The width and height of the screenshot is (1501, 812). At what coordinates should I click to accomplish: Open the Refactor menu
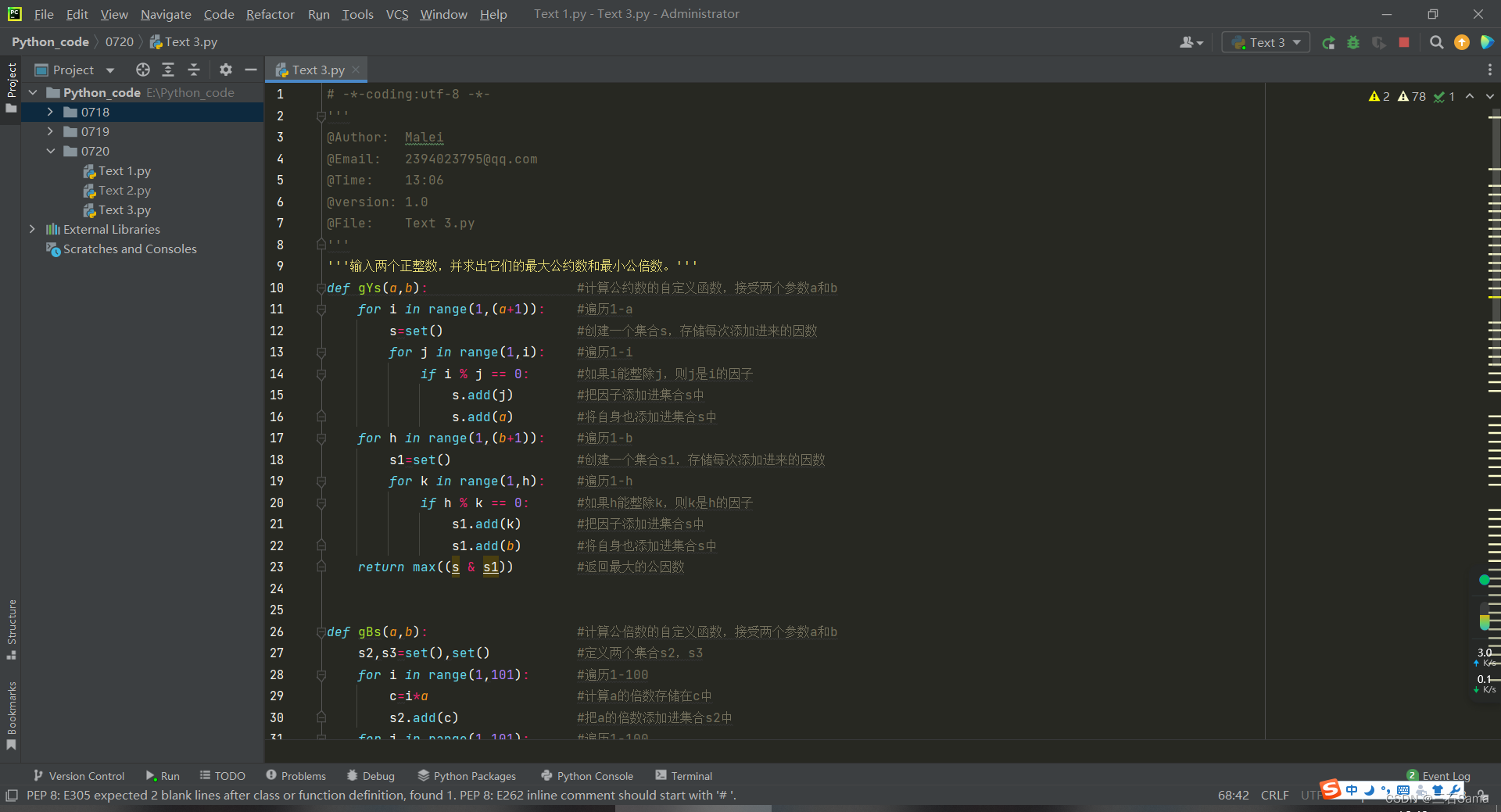point(270,14)
